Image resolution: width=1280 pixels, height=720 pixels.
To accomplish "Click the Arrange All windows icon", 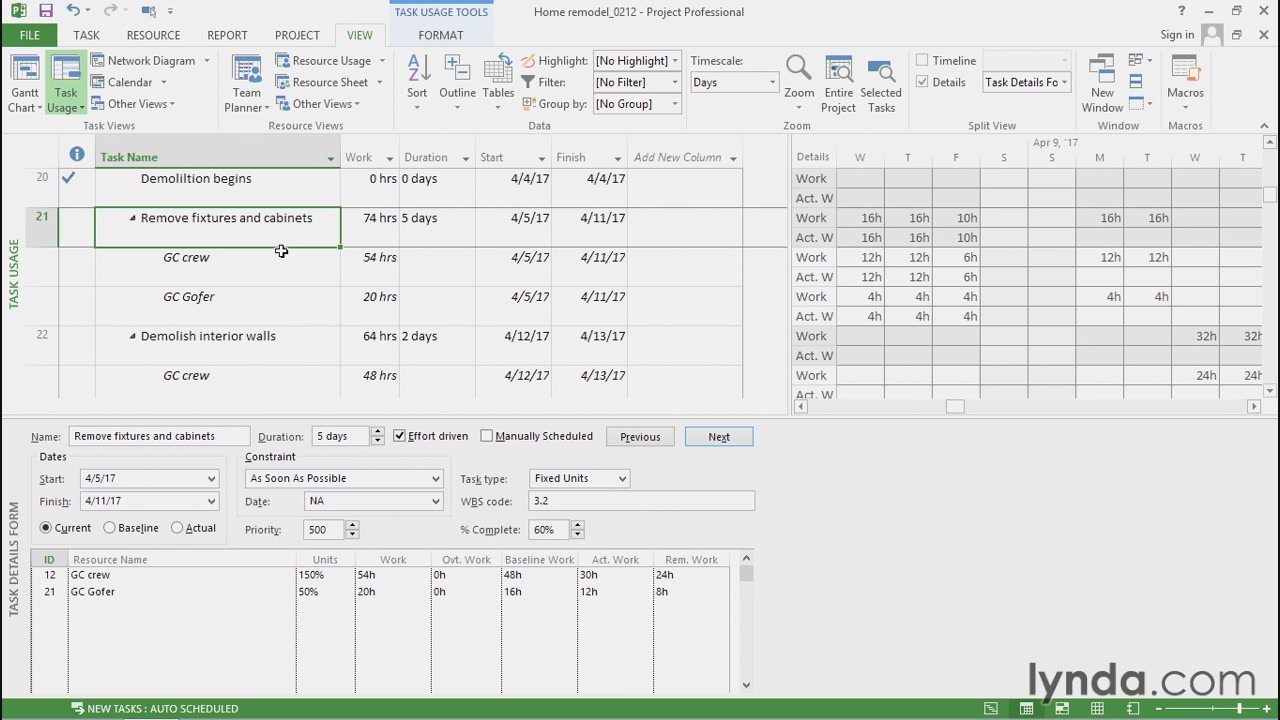I will pyautogui.click(x=1136, y=81).
